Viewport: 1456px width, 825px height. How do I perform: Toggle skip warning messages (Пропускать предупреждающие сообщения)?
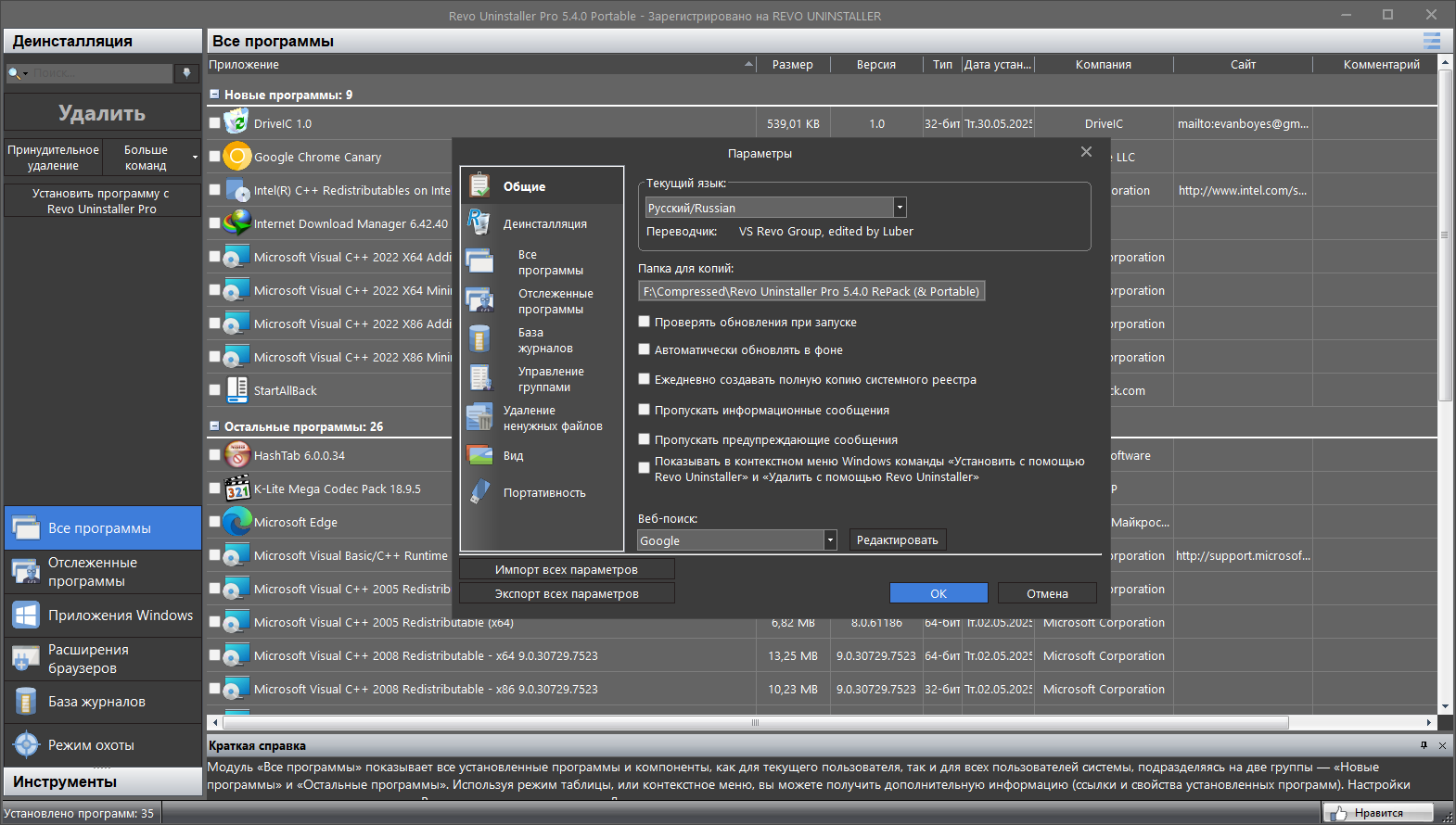(645, 439)
